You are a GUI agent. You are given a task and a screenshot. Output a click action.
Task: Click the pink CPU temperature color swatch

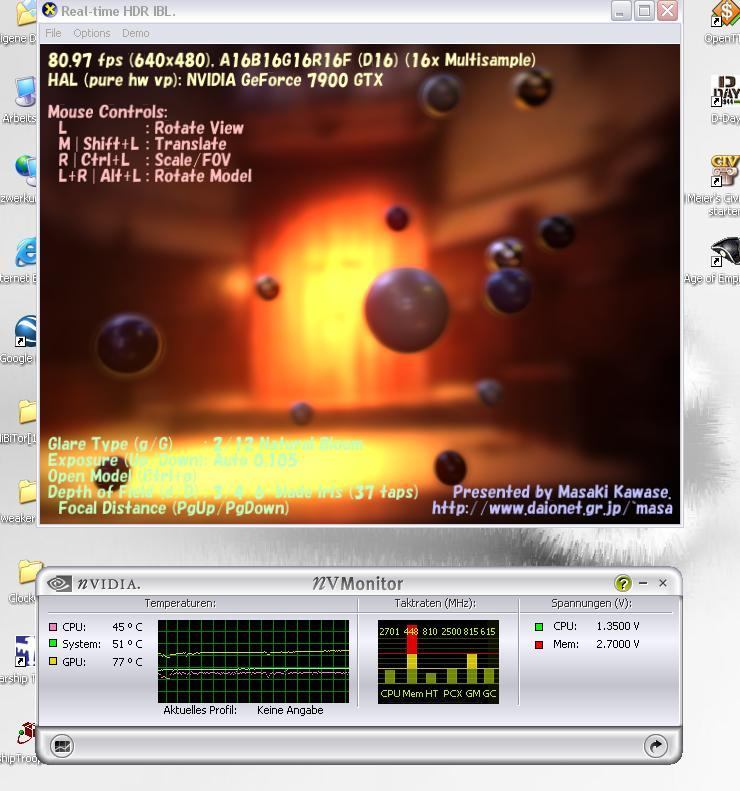[x=53, y=627]
